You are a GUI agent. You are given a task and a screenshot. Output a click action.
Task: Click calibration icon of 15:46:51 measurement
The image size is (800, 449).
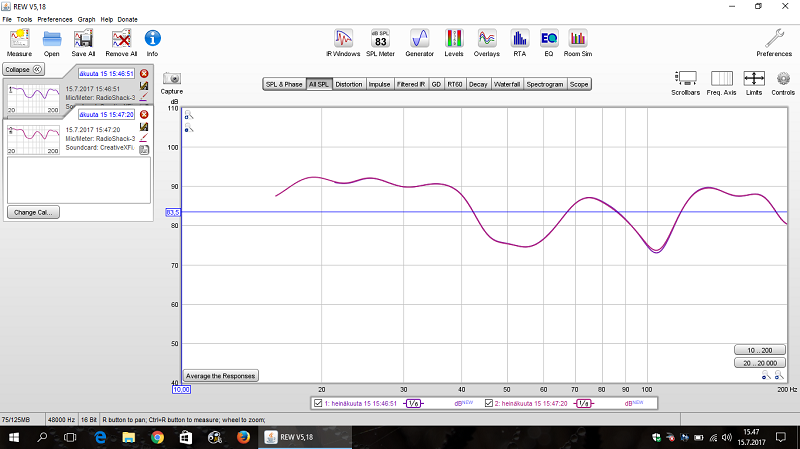[x=144, y=86]
